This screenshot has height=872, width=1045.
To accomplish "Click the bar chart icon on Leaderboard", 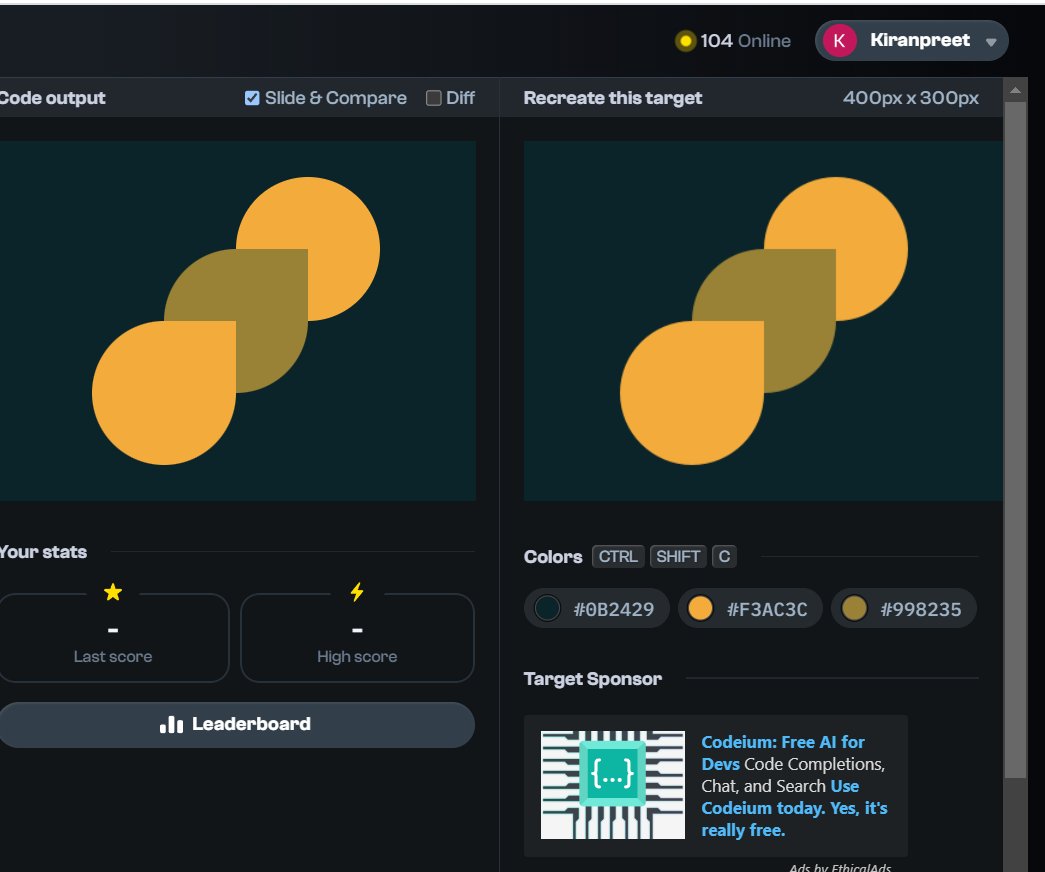I will [171, 725].
